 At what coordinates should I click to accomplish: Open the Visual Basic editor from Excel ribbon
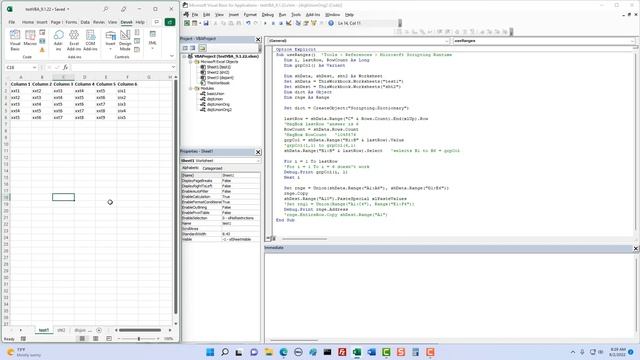point(15,40)
